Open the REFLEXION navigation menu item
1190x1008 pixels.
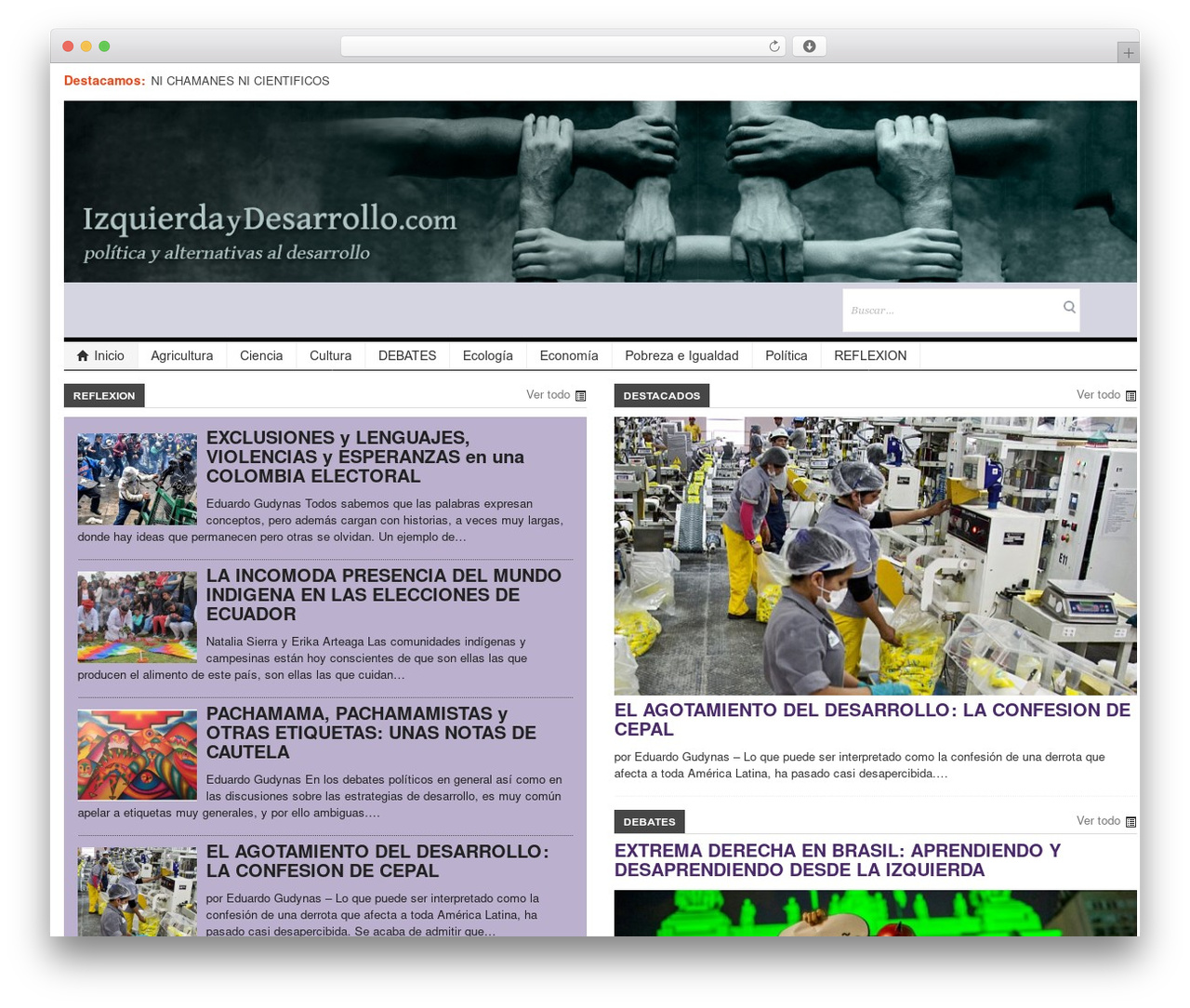[x=870, y=355]
